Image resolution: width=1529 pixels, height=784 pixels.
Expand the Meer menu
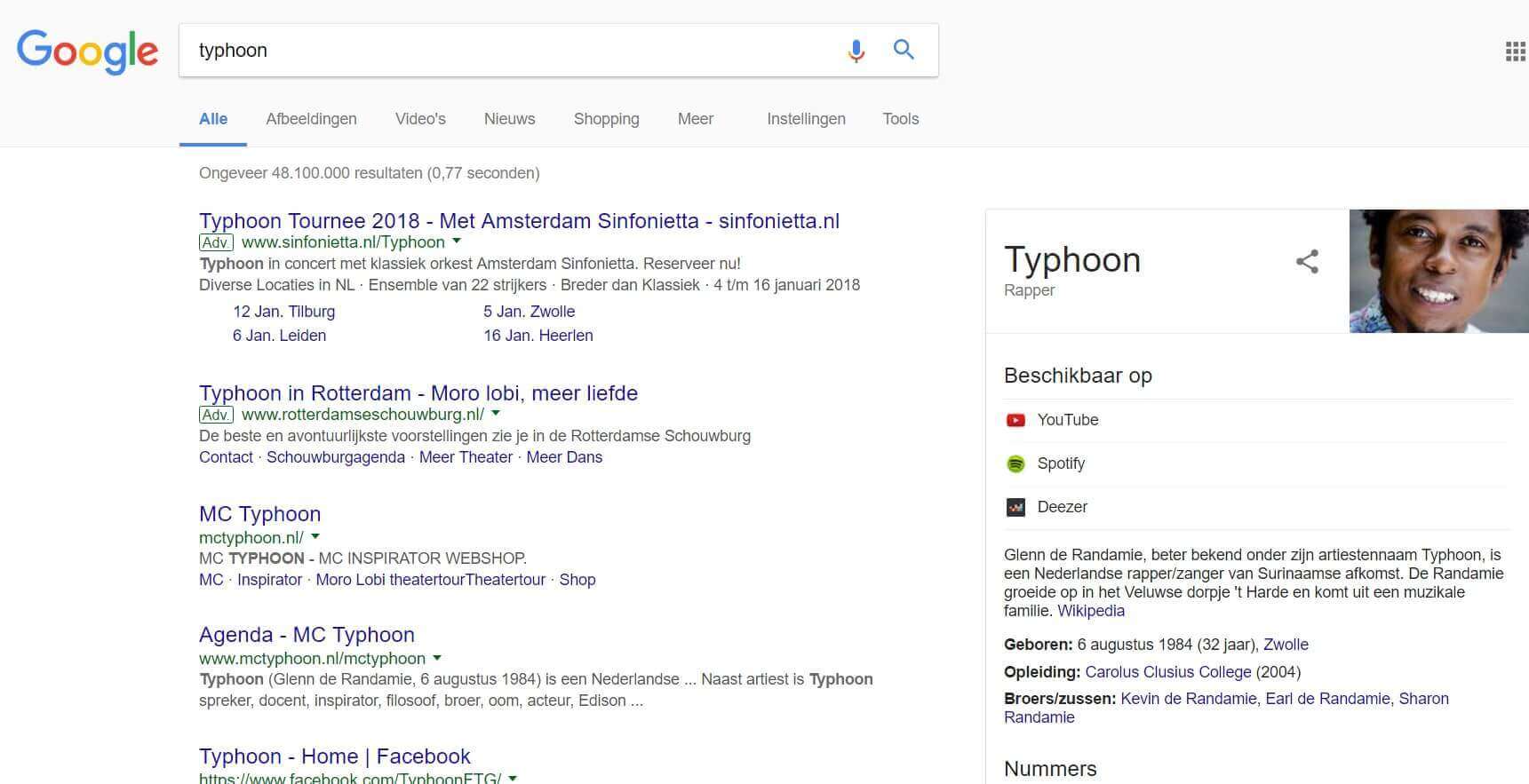(x=695, y=119)
